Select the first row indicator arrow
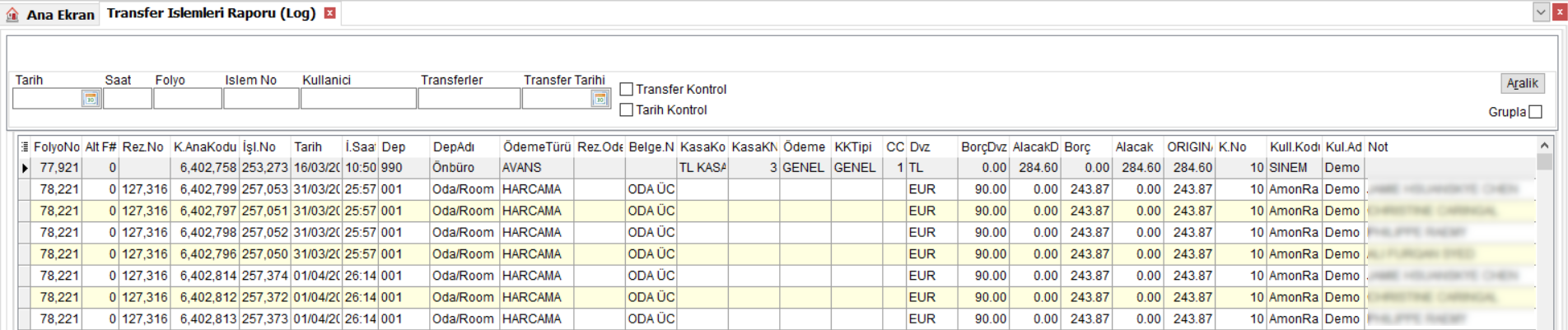Viewport: 1568px width, 330px height. click(x=25, y=168)
